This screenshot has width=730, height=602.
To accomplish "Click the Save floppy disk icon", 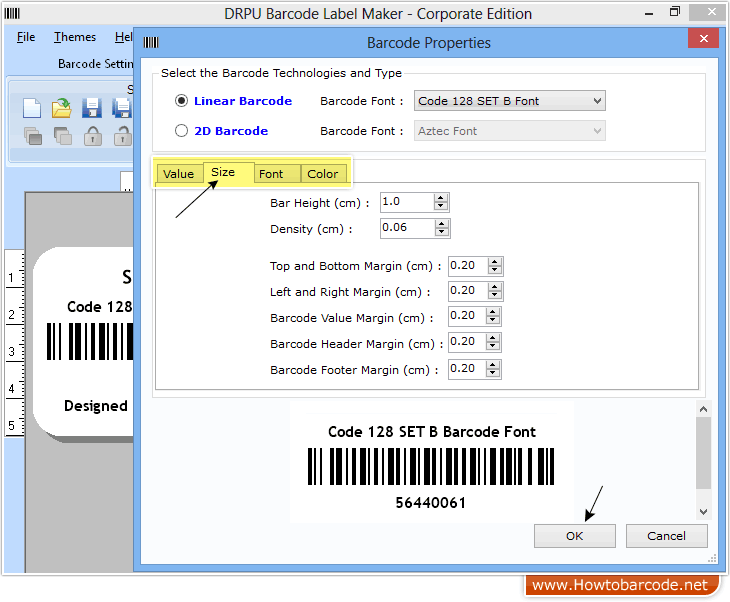I will 92,108.
